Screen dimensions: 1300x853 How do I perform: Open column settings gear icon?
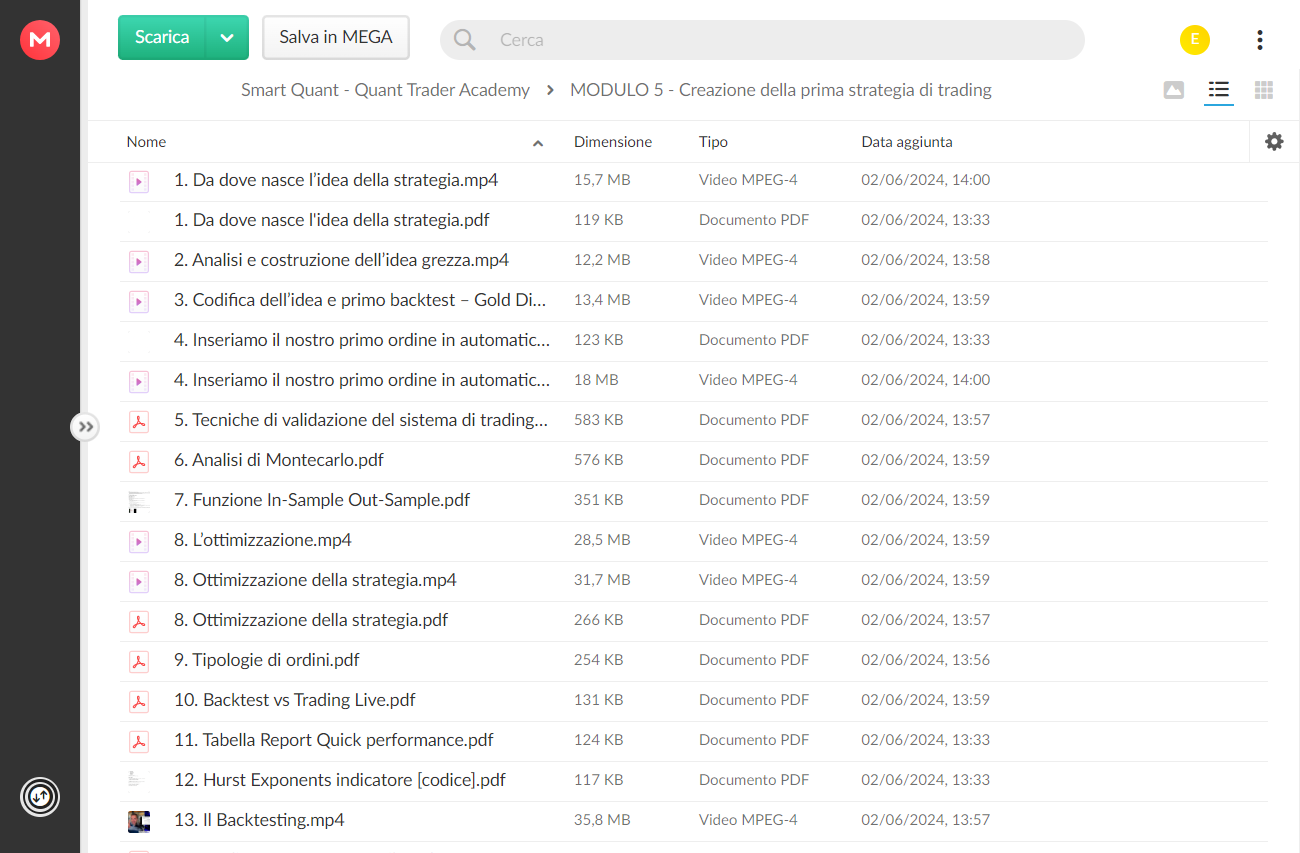[x=1274, y=142]
